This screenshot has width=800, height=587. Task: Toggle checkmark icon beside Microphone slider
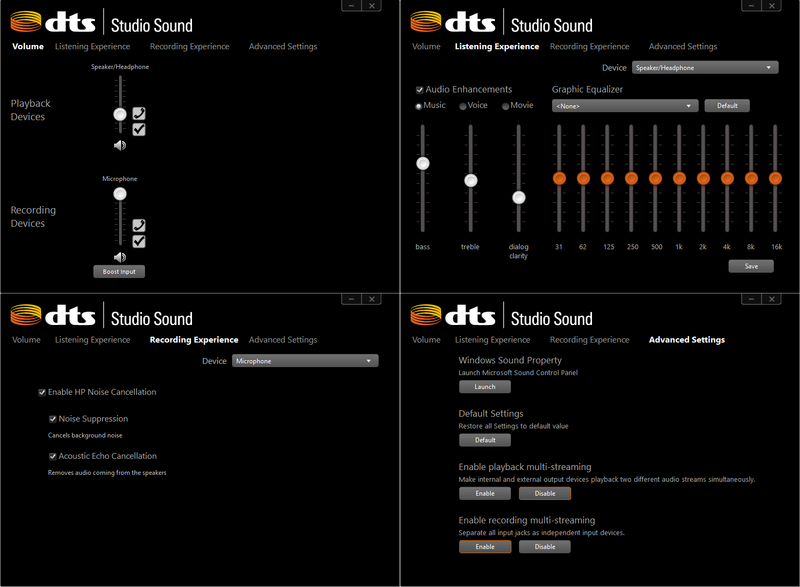[139, 242]
